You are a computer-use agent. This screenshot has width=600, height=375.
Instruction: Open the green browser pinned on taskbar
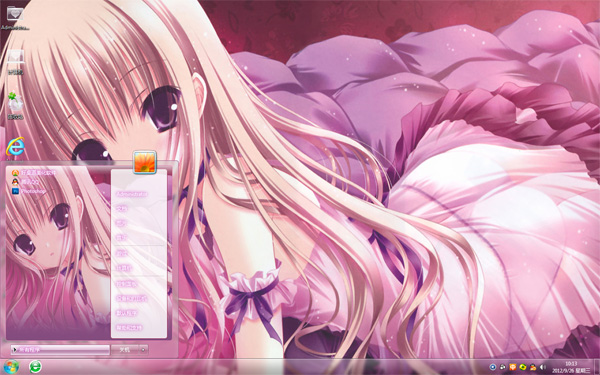(36, 367)
